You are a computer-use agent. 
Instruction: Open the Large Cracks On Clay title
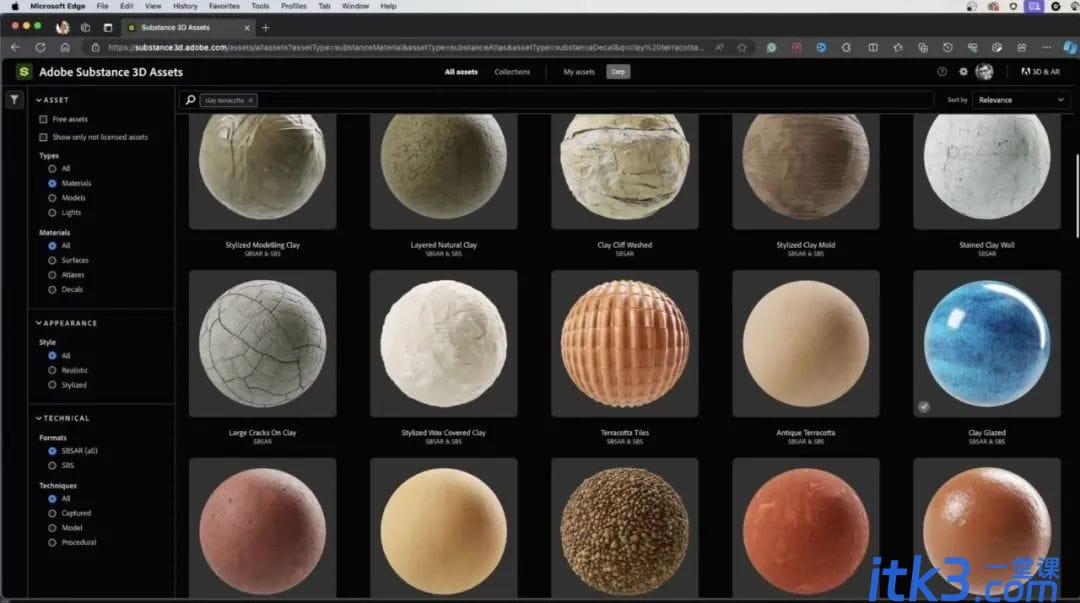click(x=262, y=433)
